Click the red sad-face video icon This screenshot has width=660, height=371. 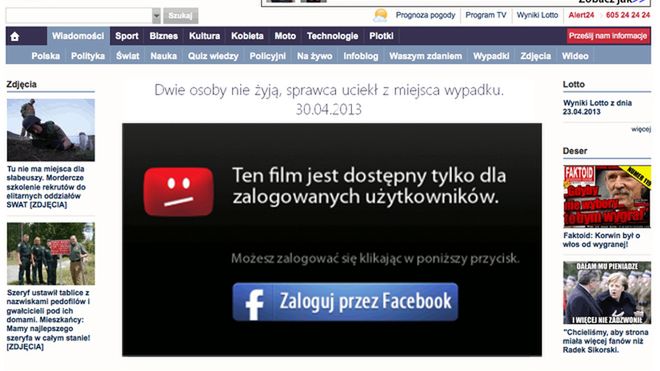click(x=178, y=192)
